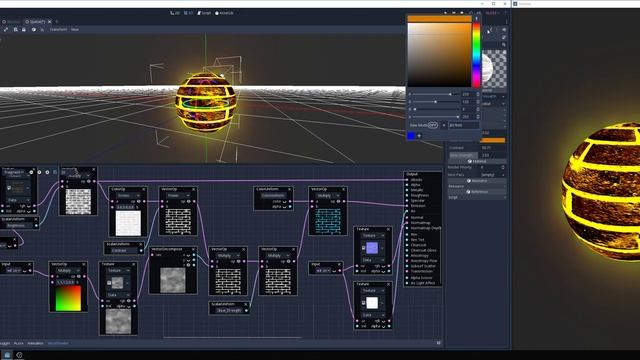The height and width of the screenshot is (360, 640).
Task: Open Data type dropdown on white Texture node
Action: coord(372,315)
